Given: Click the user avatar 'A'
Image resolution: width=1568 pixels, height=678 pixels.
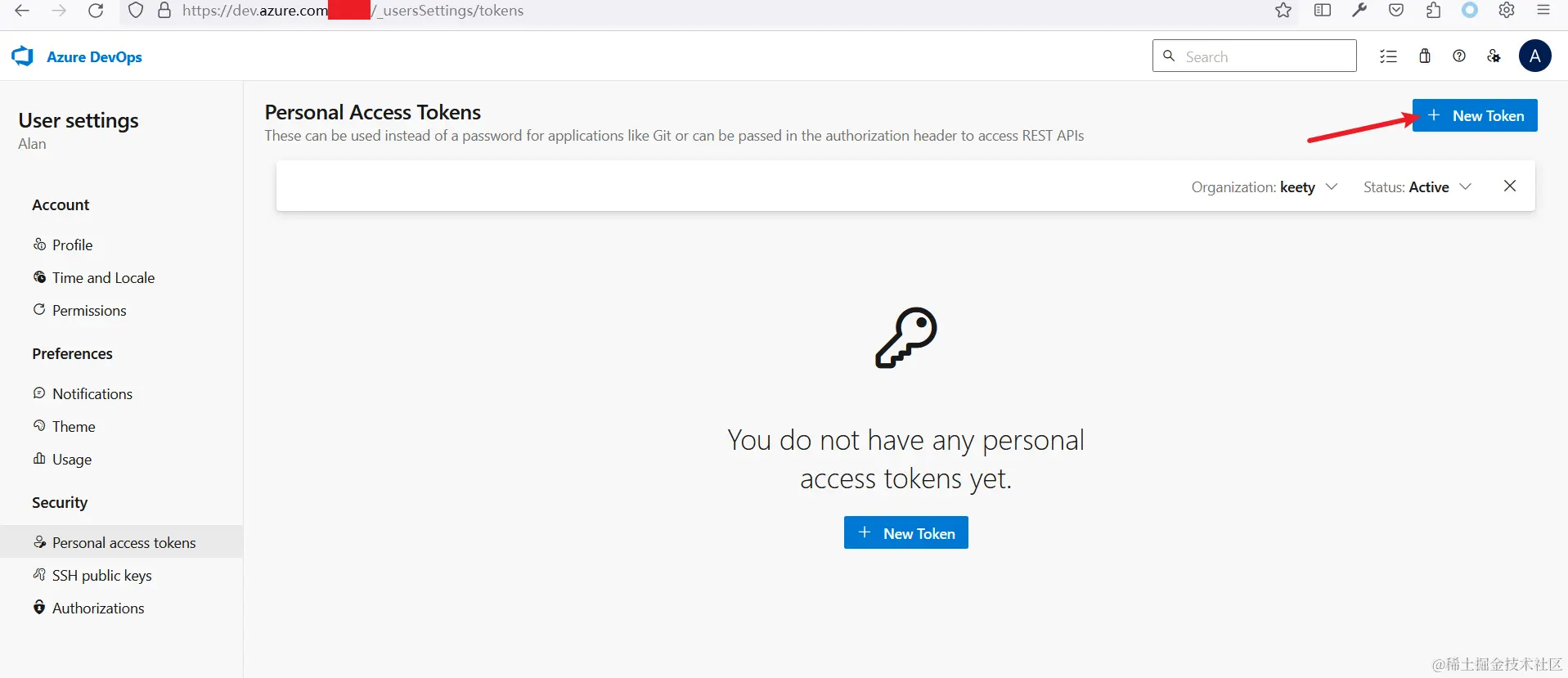Looking at the screenshot, I should [x=1535, y=56].
